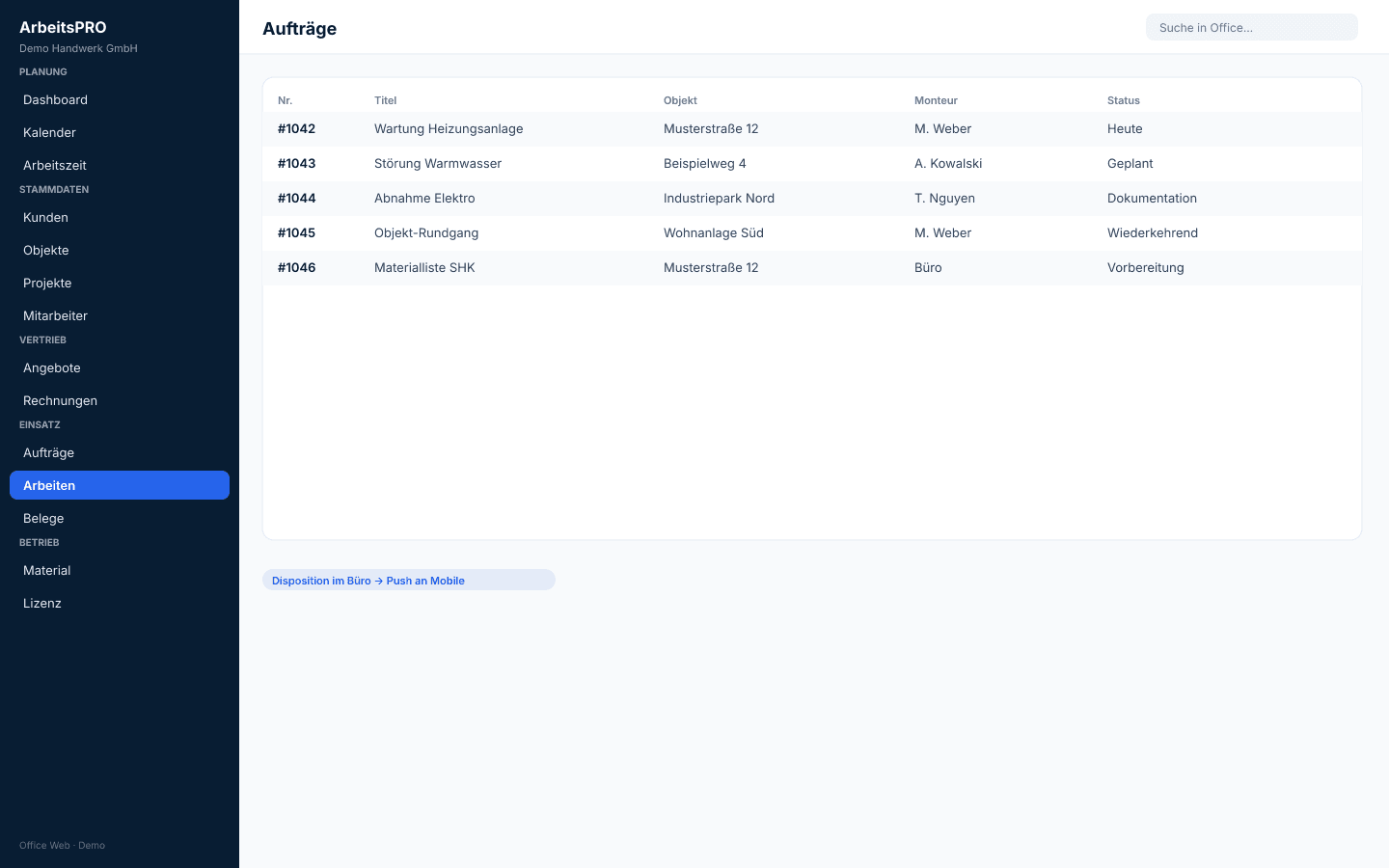Select order number #1042
The image size is (1389, 868).
point(296,128)
